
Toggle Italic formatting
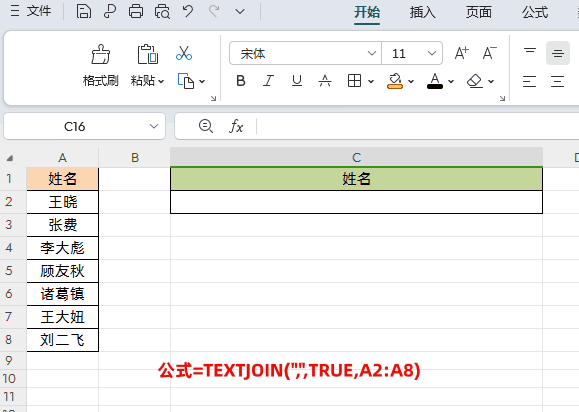268,80
